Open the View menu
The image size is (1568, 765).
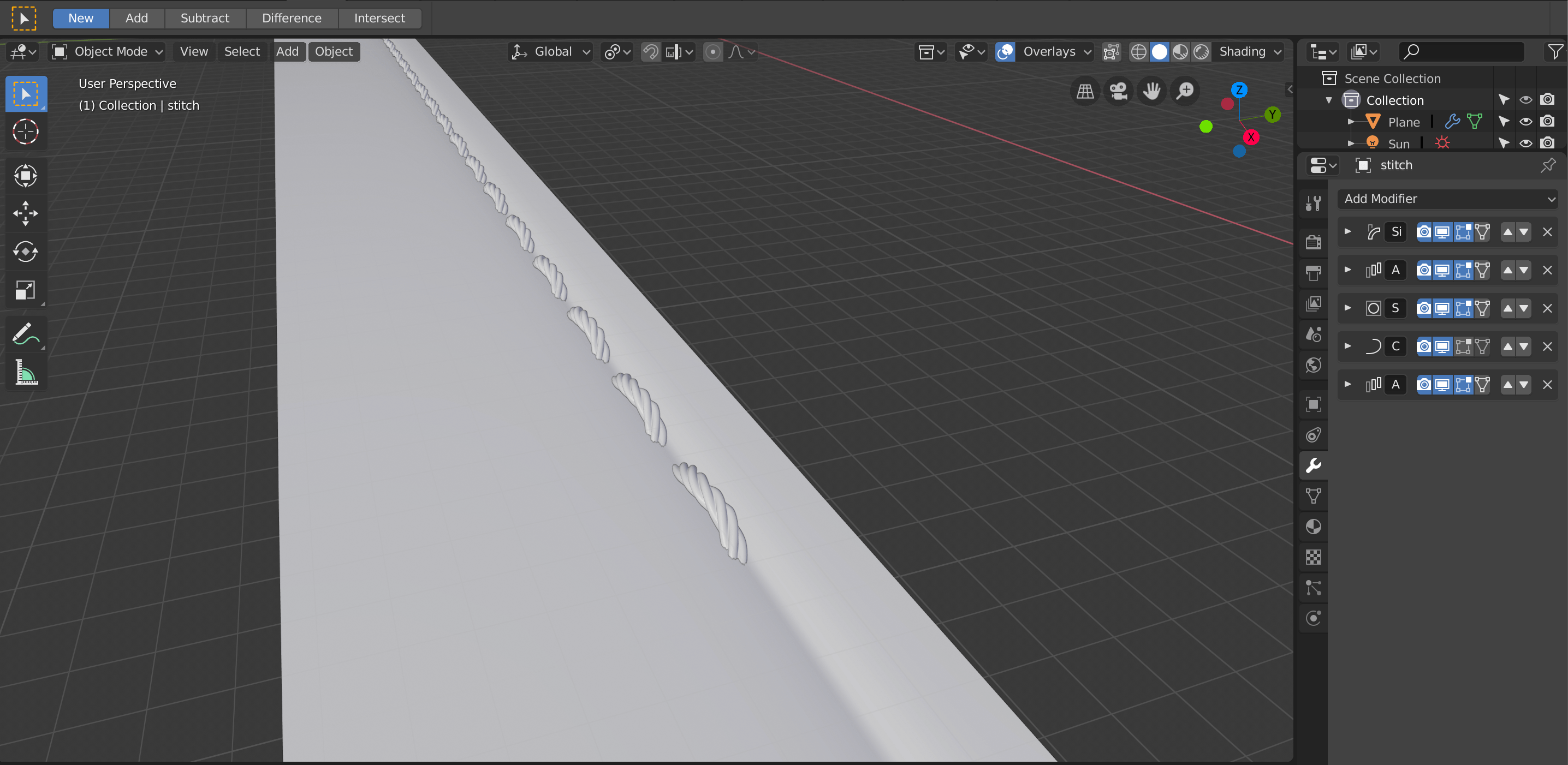[194, 52]
